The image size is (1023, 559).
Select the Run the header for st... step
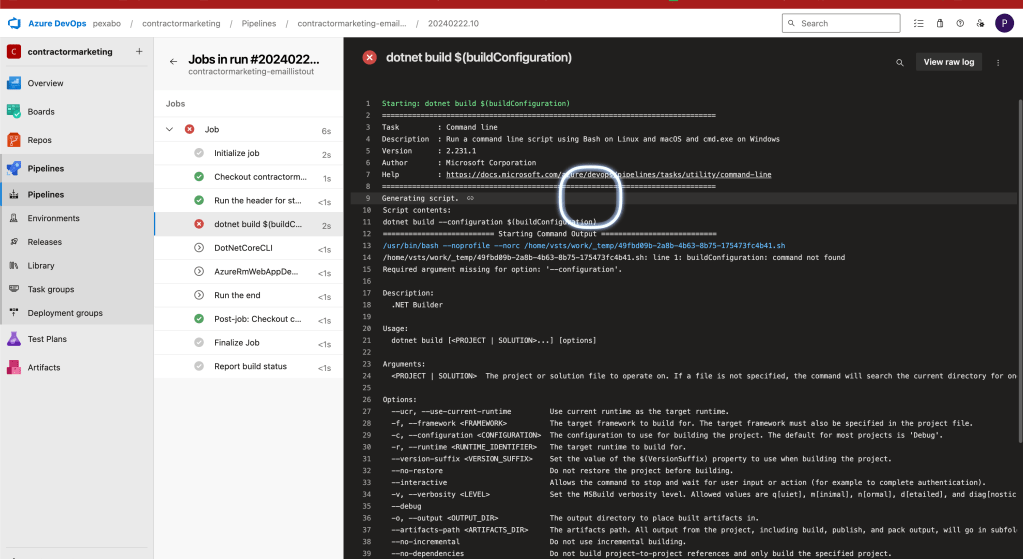[x=249, y=200]
